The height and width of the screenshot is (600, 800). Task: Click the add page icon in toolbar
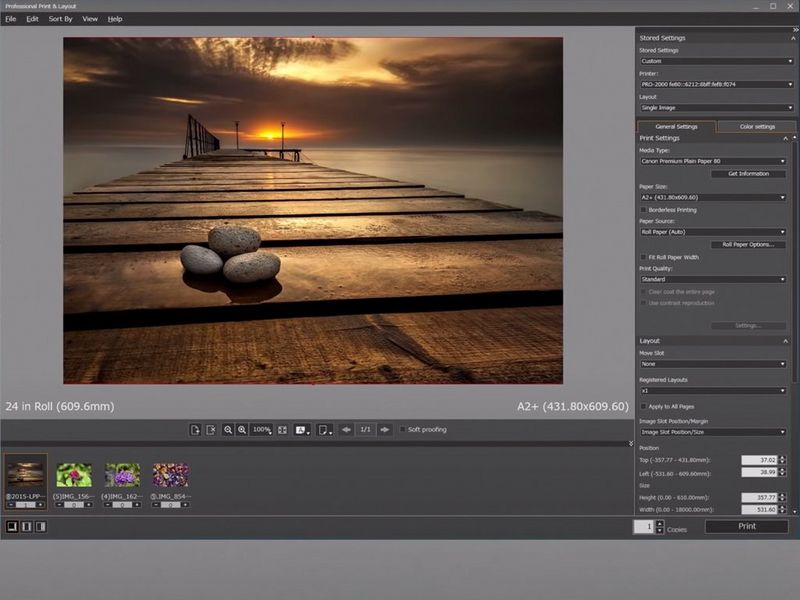196,429
